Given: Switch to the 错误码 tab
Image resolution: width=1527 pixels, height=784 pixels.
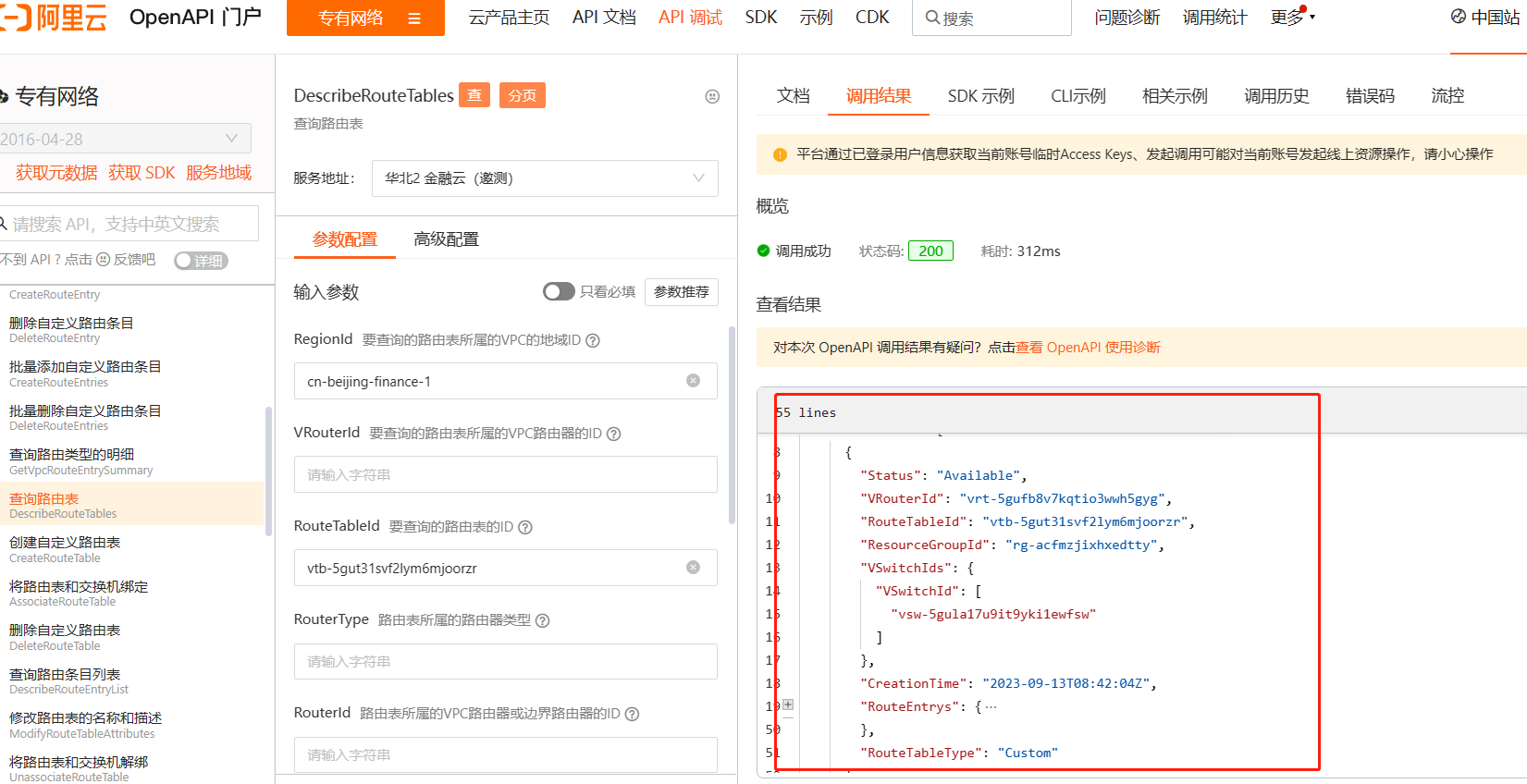Looking at the screenshot, I should (x=1370, y=95).
